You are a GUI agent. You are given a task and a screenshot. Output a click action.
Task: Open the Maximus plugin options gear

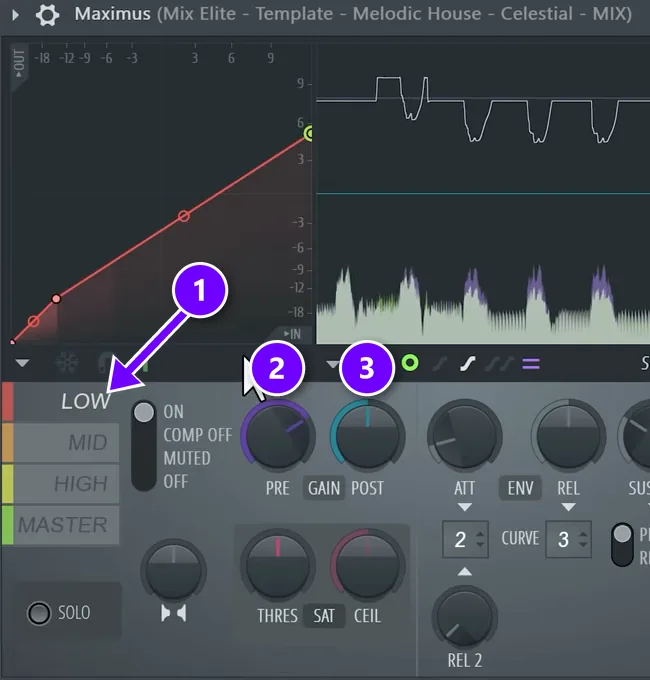point(47,15)
